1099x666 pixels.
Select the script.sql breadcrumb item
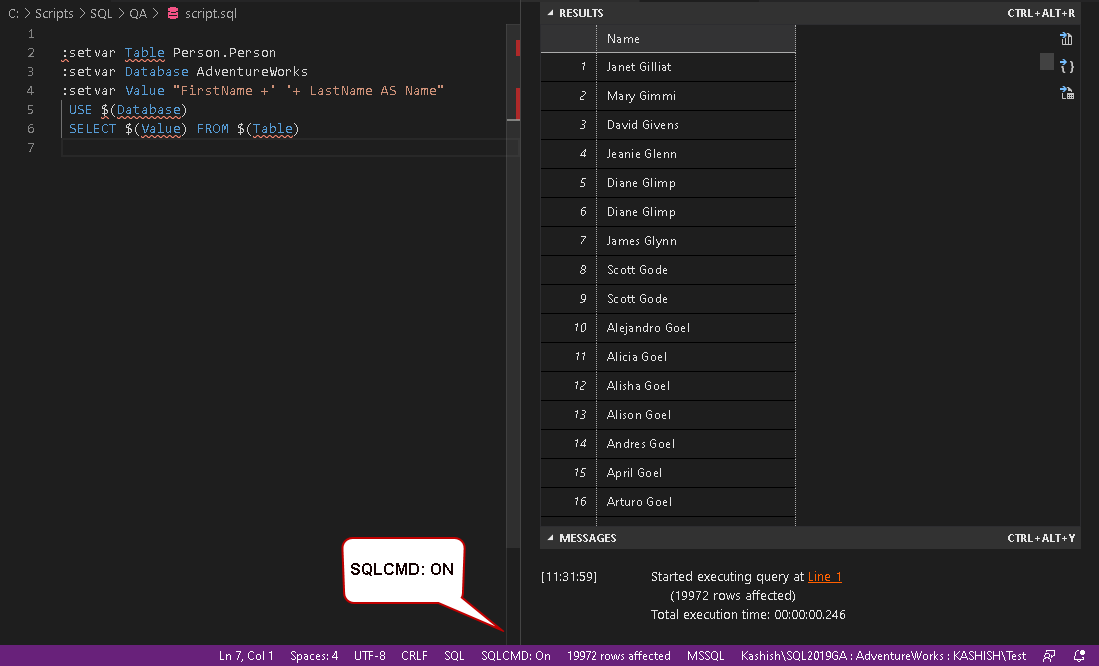tap(211, 13)
